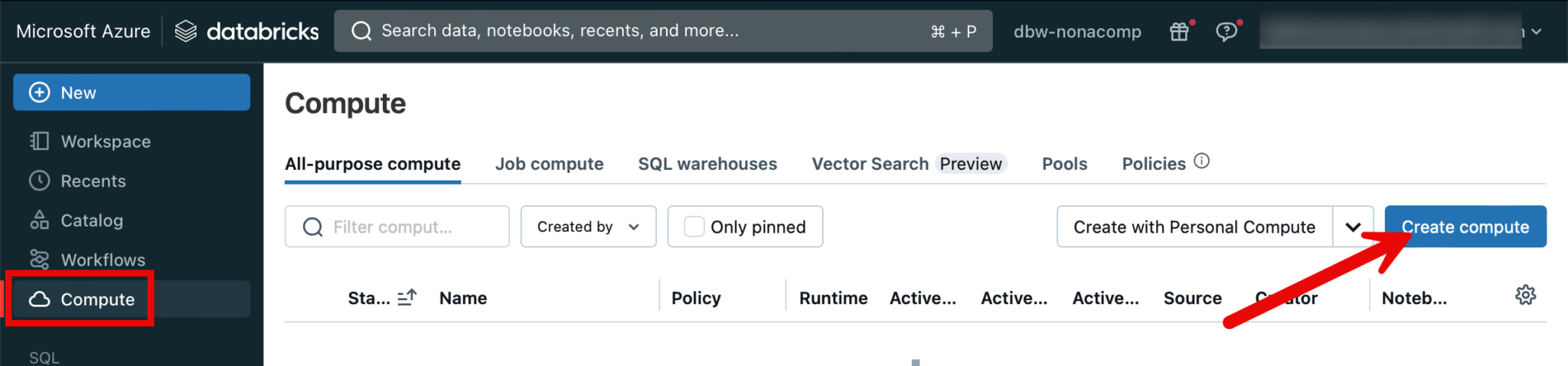
Task: Expand the Personal Compute dropdown arrow
Action: click(1353, 227)
